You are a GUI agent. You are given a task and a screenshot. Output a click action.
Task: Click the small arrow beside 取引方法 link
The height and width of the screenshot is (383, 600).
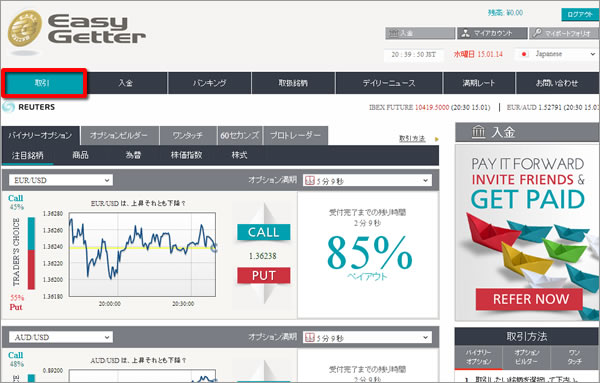(437, 139)
